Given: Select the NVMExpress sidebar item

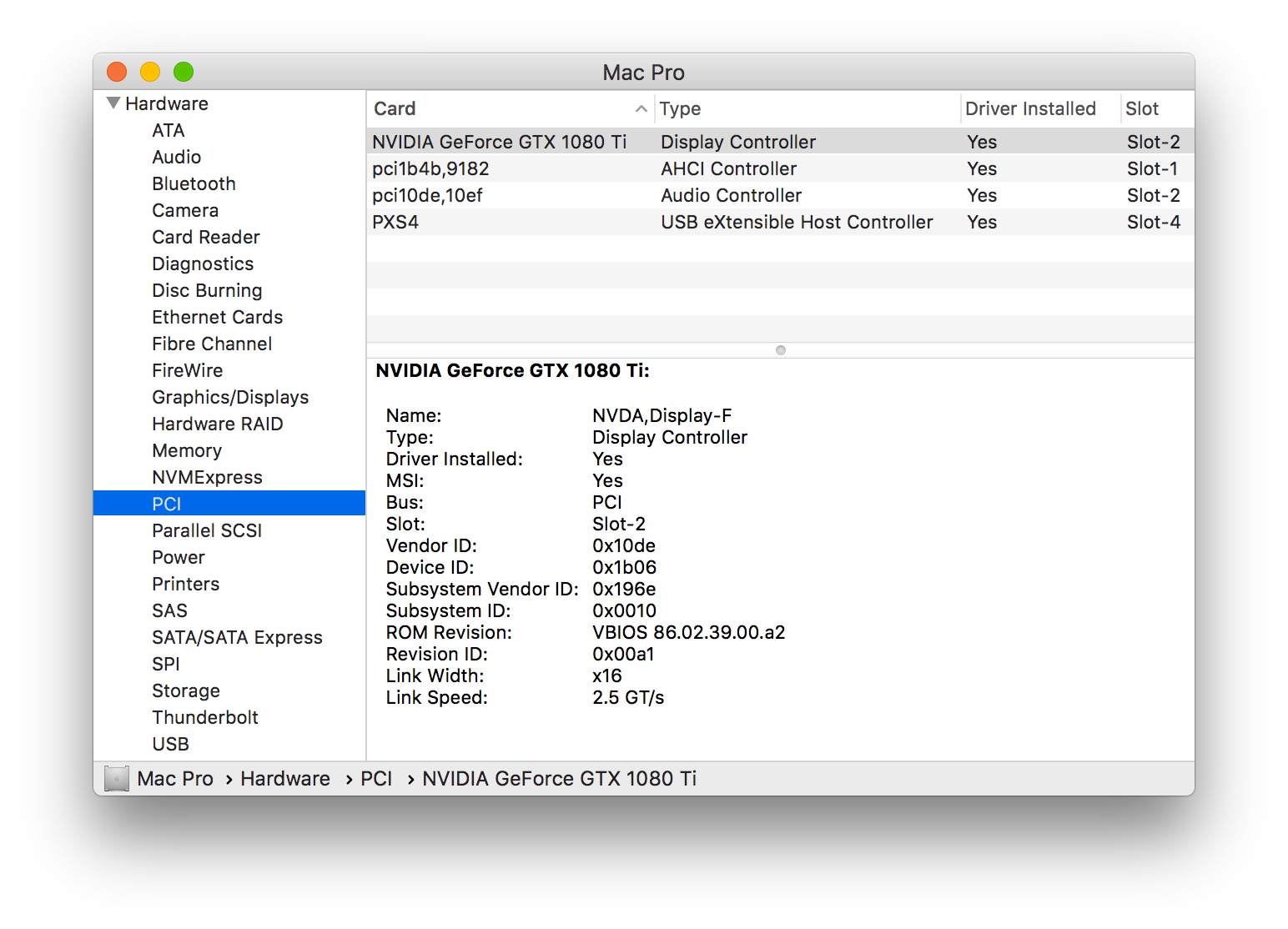Looking at the screenshot, I should coord(207,477).
